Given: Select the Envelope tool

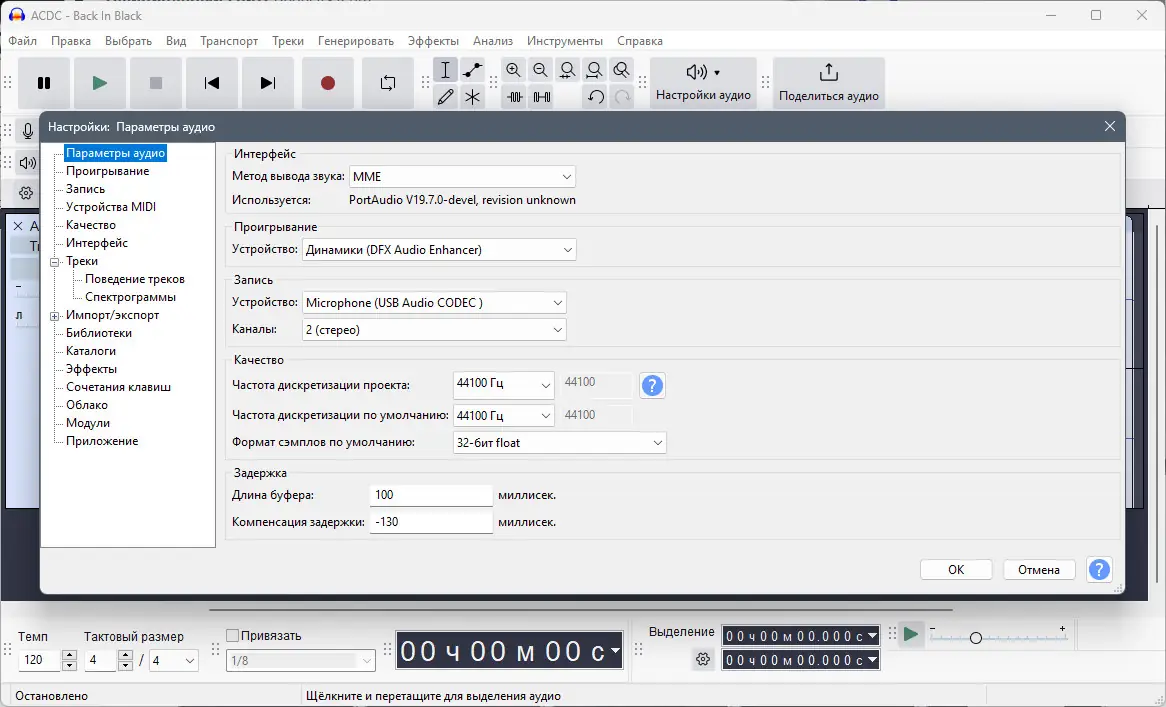Looking at the screenshot, I should 472,70.
